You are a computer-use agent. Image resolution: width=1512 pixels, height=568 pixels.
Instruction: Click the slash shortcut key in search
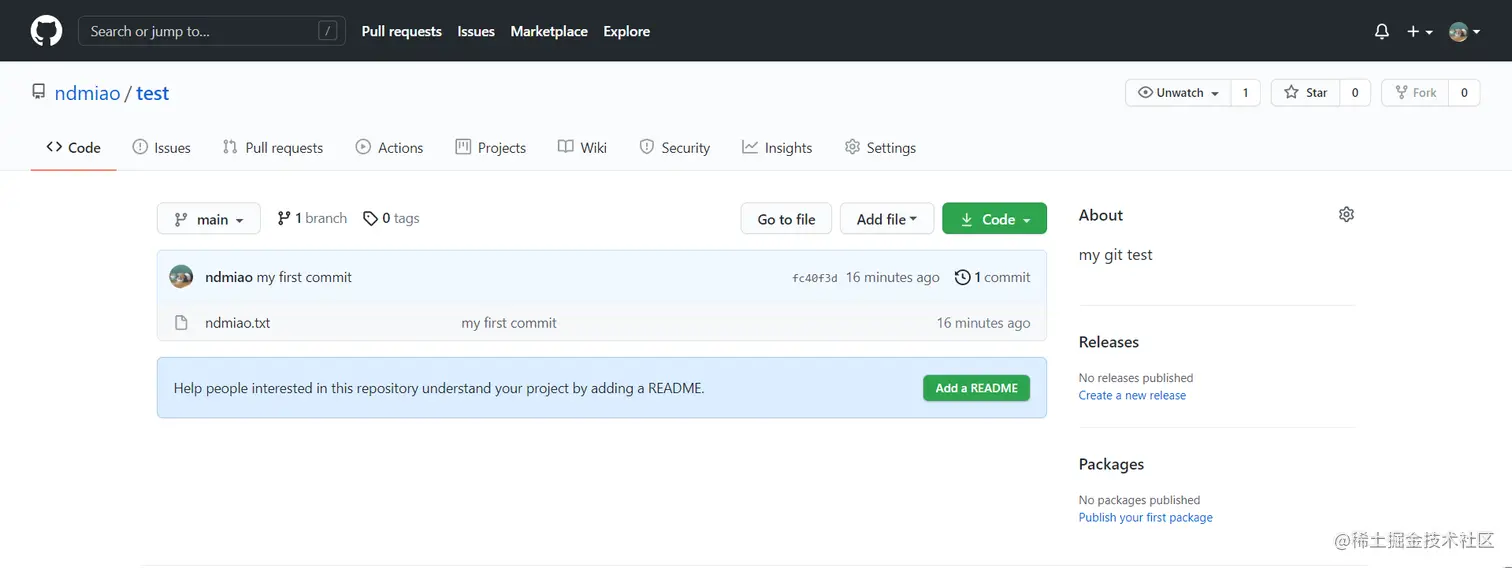tap(327, 31)
